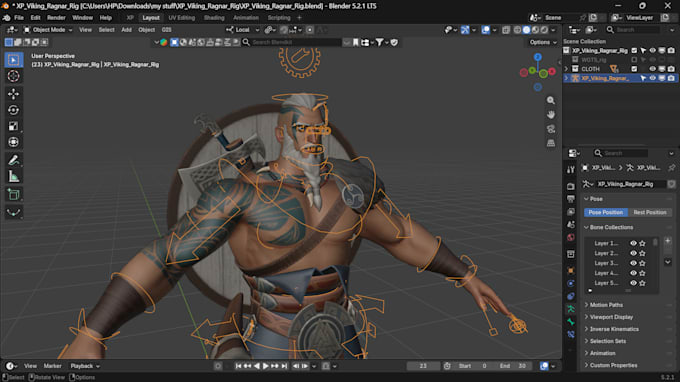Open the Render properties tab

click(571, 186)
